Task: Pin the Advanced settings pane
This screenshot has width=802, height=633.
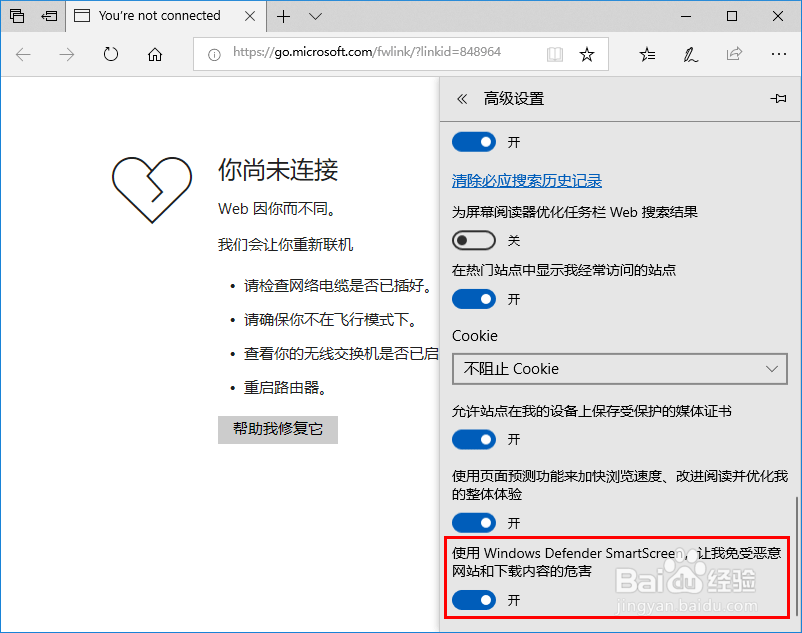Action: coord(779,98)
